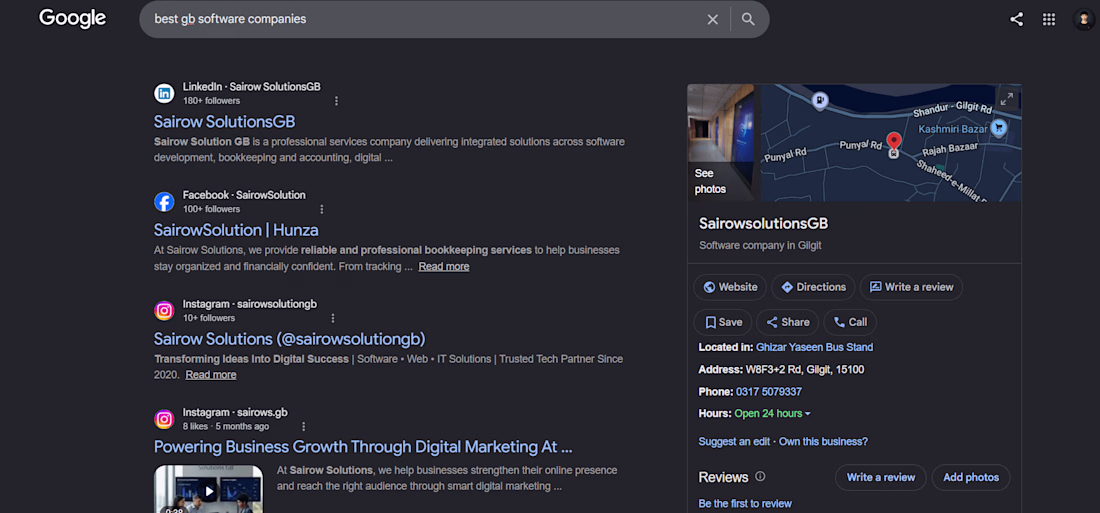
Task: Click the Website button
Action: pos(730,287)
